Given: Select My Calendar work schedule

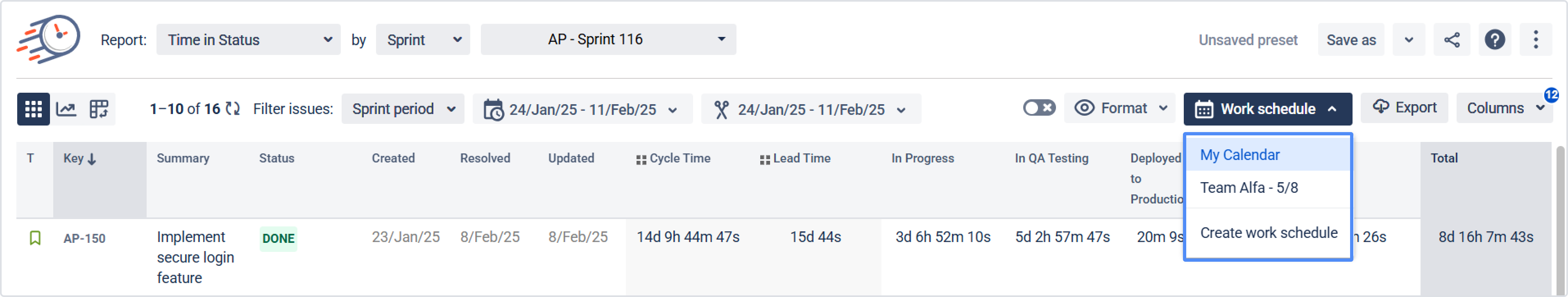Looking at the screenshot, I should pos(1239,155).
